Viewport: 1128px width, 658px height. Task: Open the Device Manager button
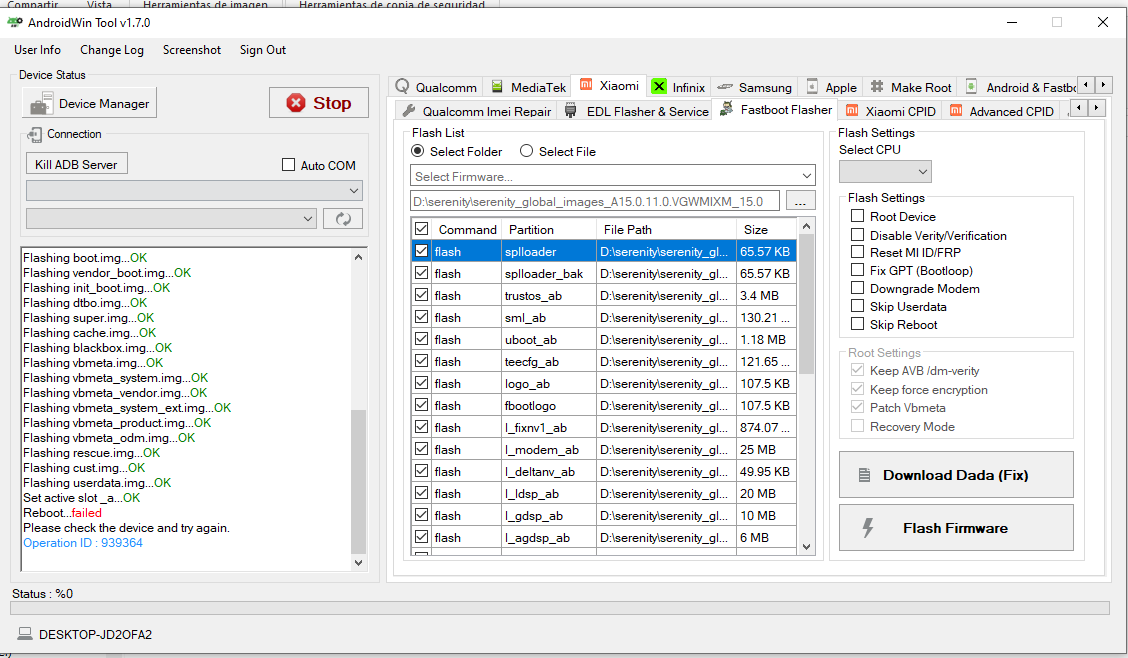pos(89,104)
